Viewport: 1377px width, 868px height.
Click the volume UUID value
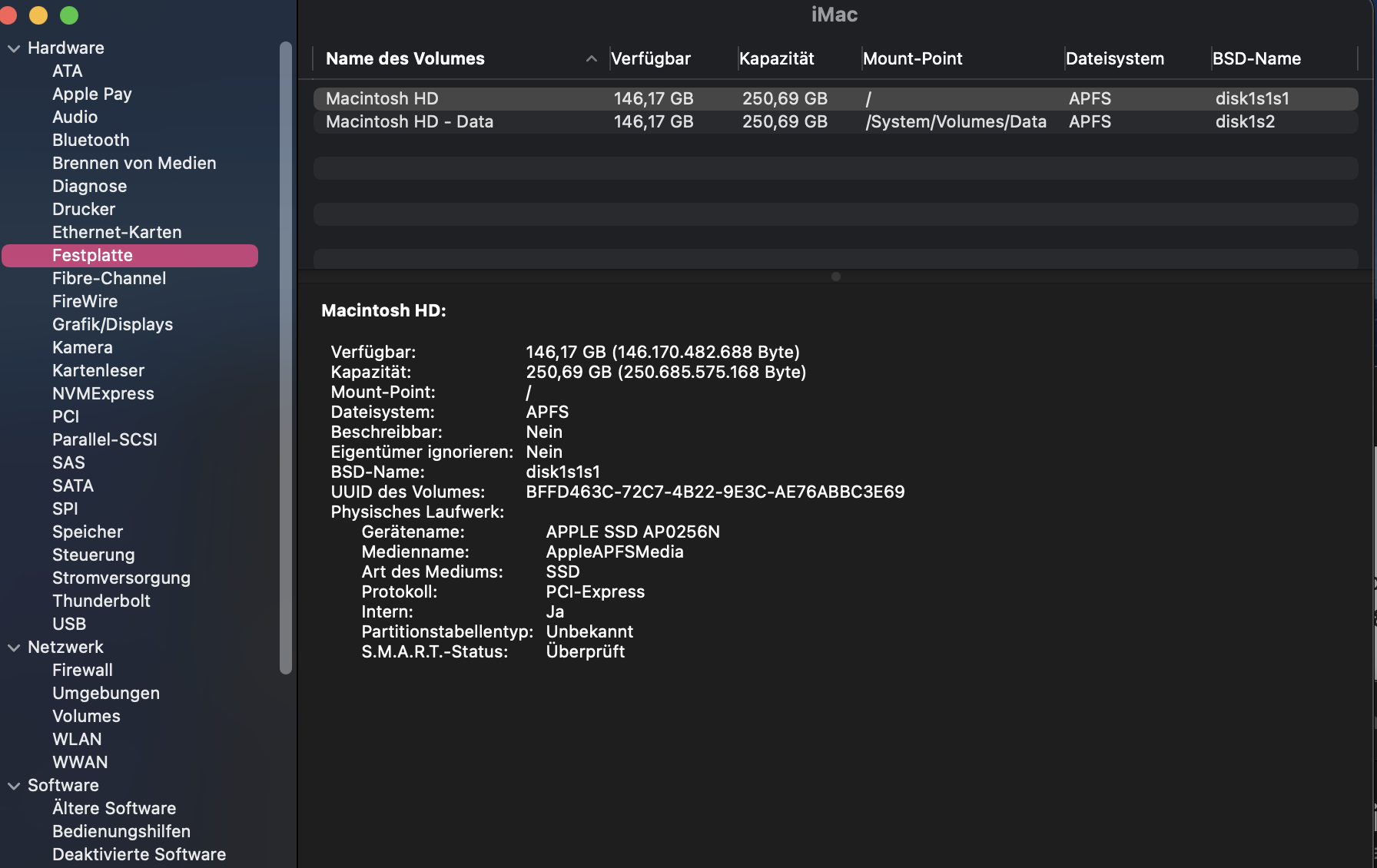tap(715, 492)
